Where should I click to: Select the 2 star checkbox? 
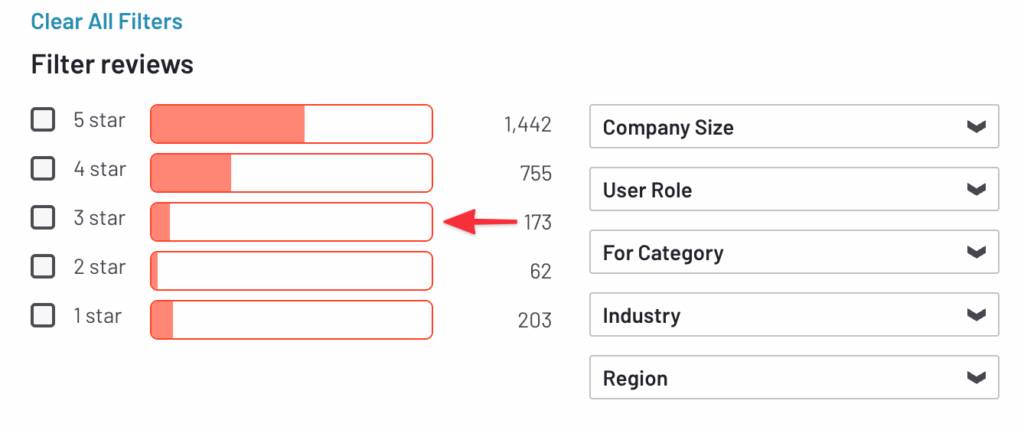(42, 267)
